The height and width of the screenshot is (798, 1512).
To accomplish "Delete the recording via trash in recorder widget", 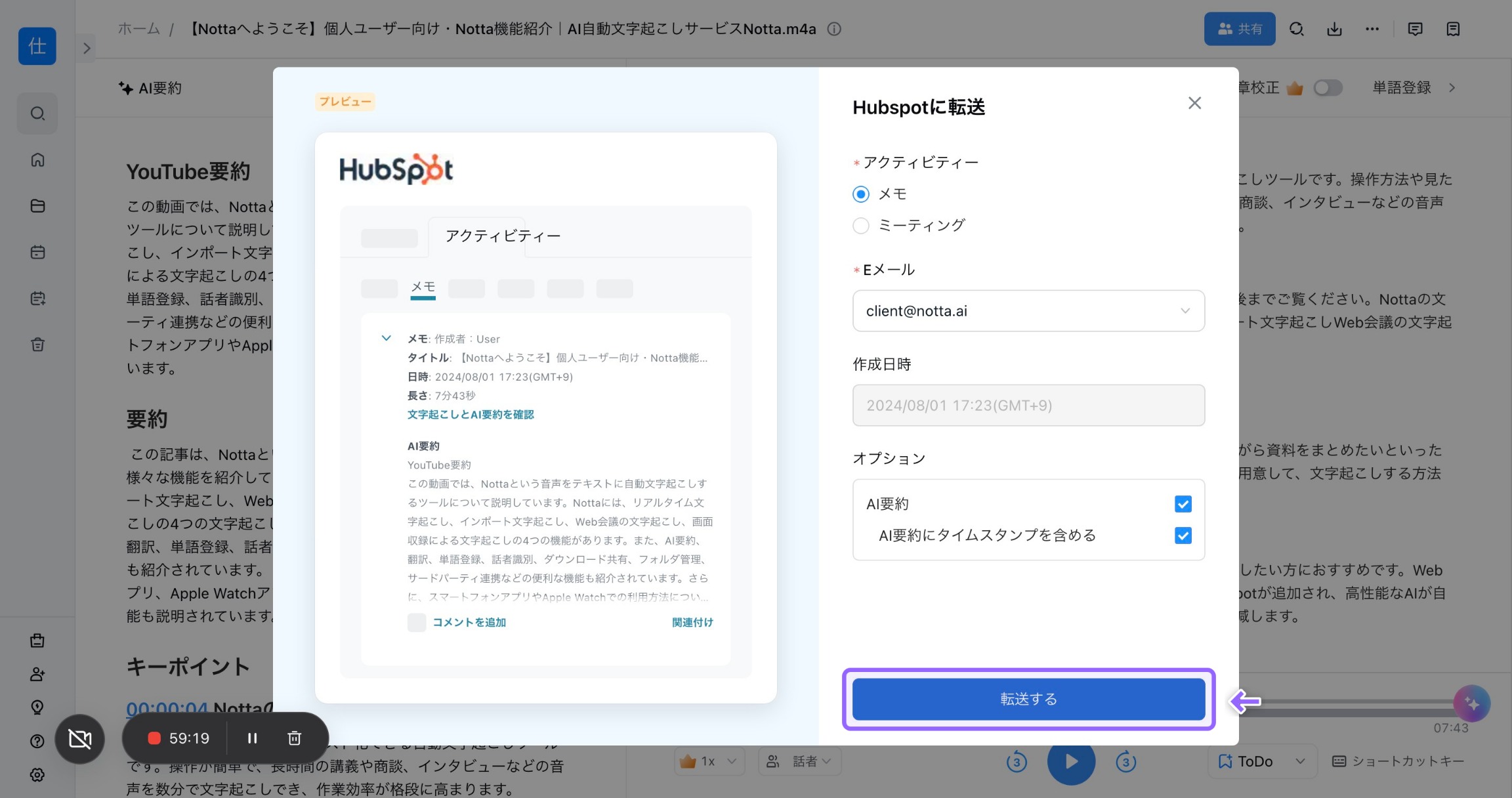I will click(x=295, y=738).
